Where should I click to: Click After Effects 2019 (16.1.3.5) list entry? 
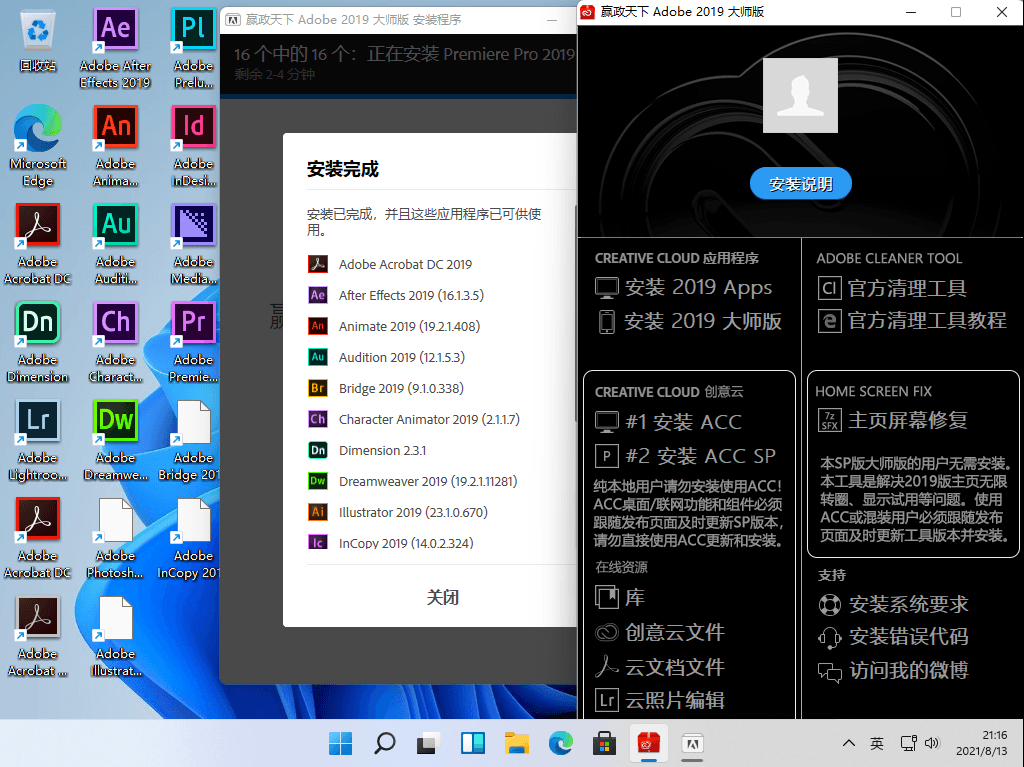coord(396,295)
